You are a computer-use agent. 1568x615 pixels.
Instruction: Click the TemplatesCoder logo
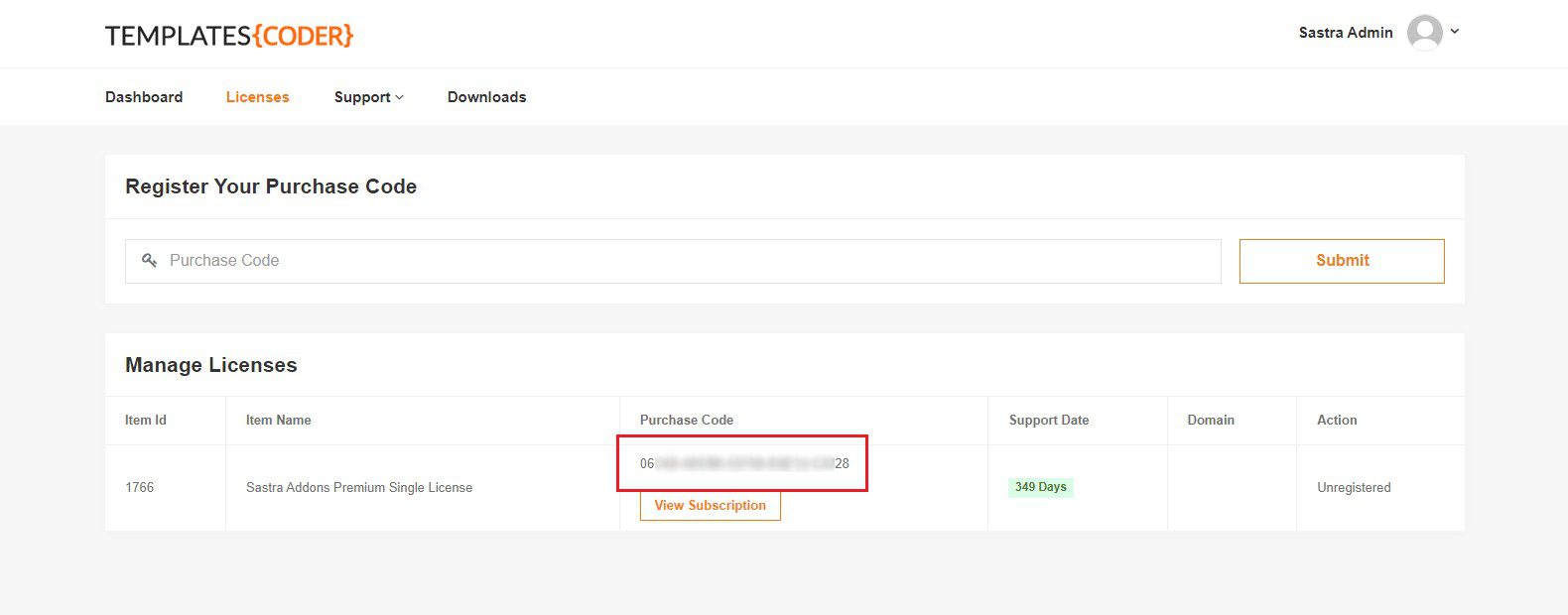coord(229,36)
